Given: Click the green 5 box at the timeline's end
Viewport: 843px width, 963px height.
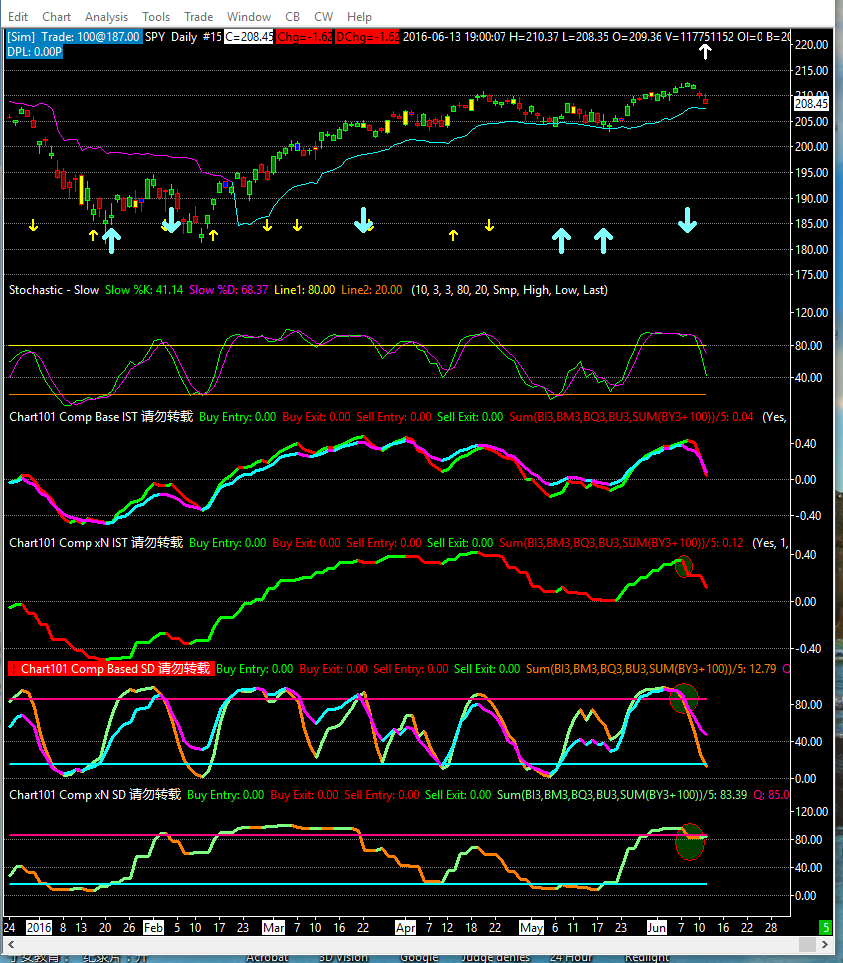Looking at the screenshot, I should pos(826,928).
